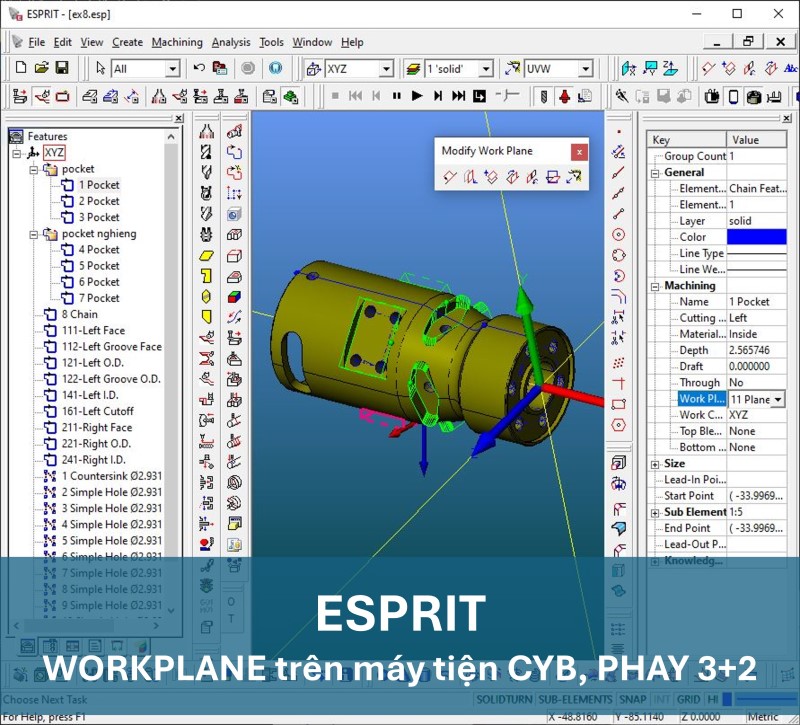Open the XYZ work plane dropdown
This screenshot has height=725, width=800.
pos(385,69)
